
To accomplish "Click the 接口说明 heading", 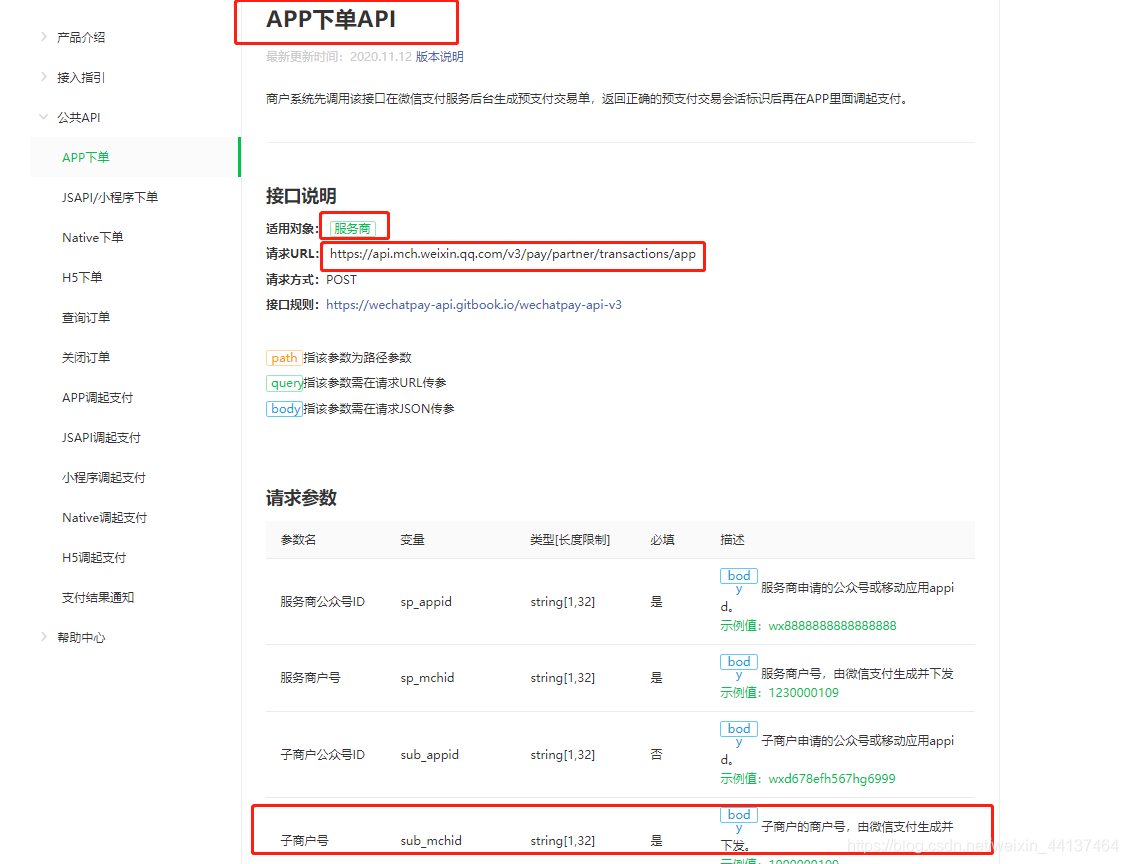I will pos(301,196).
